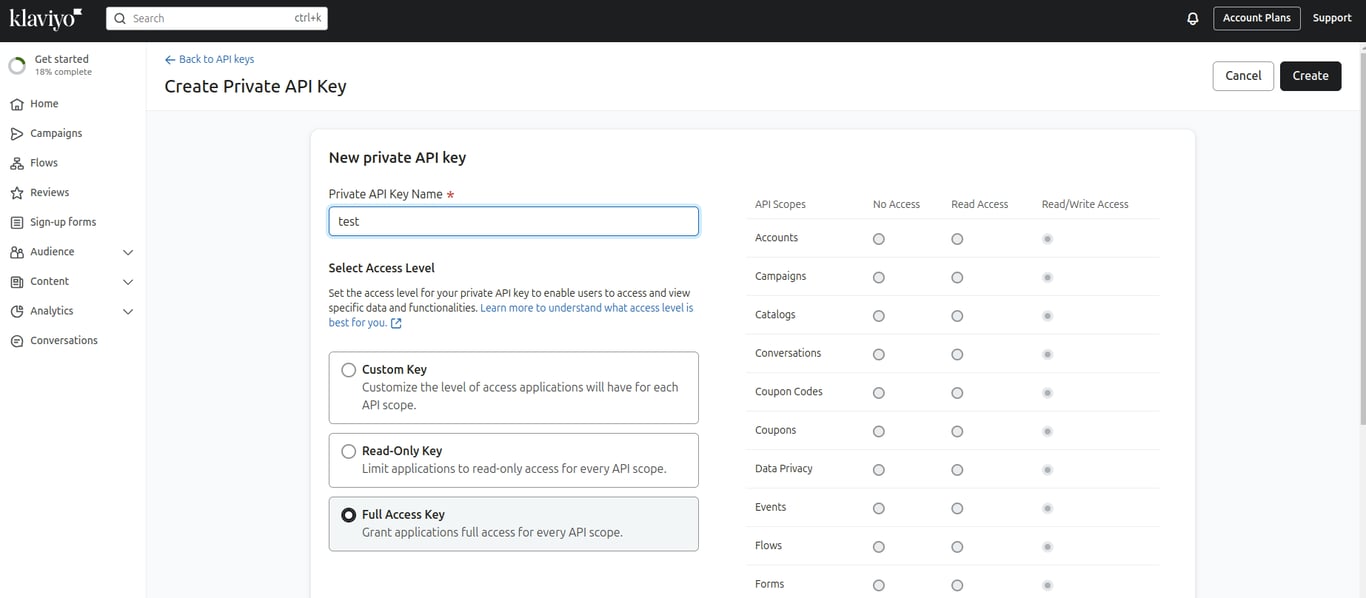
Task: Set Events scope to Read Access
Action: click(957, 508)
